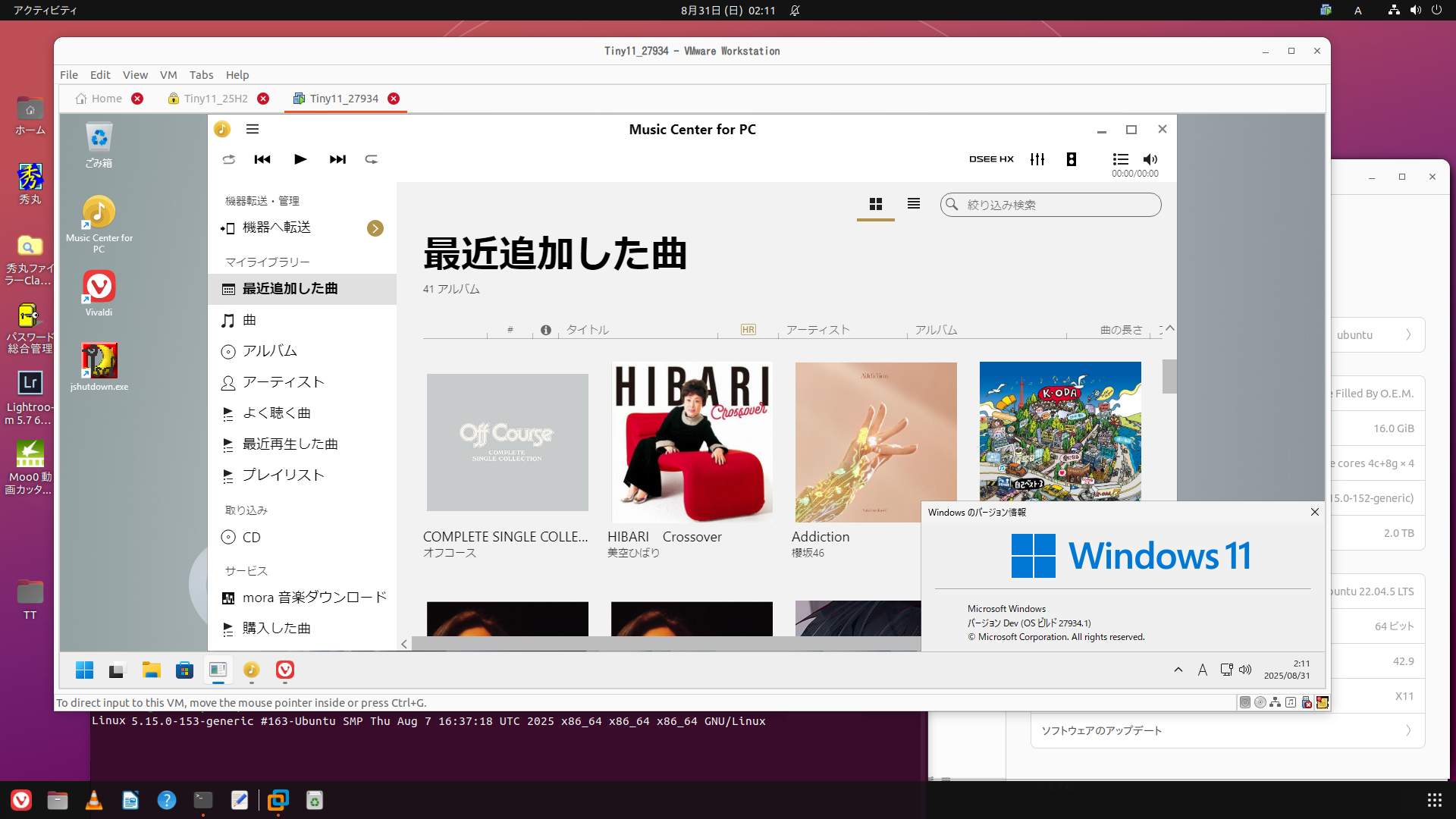Viewport: 1456px width, 819px height.
Task: Switch to list view layout
Action: click(x=914, y=204)
